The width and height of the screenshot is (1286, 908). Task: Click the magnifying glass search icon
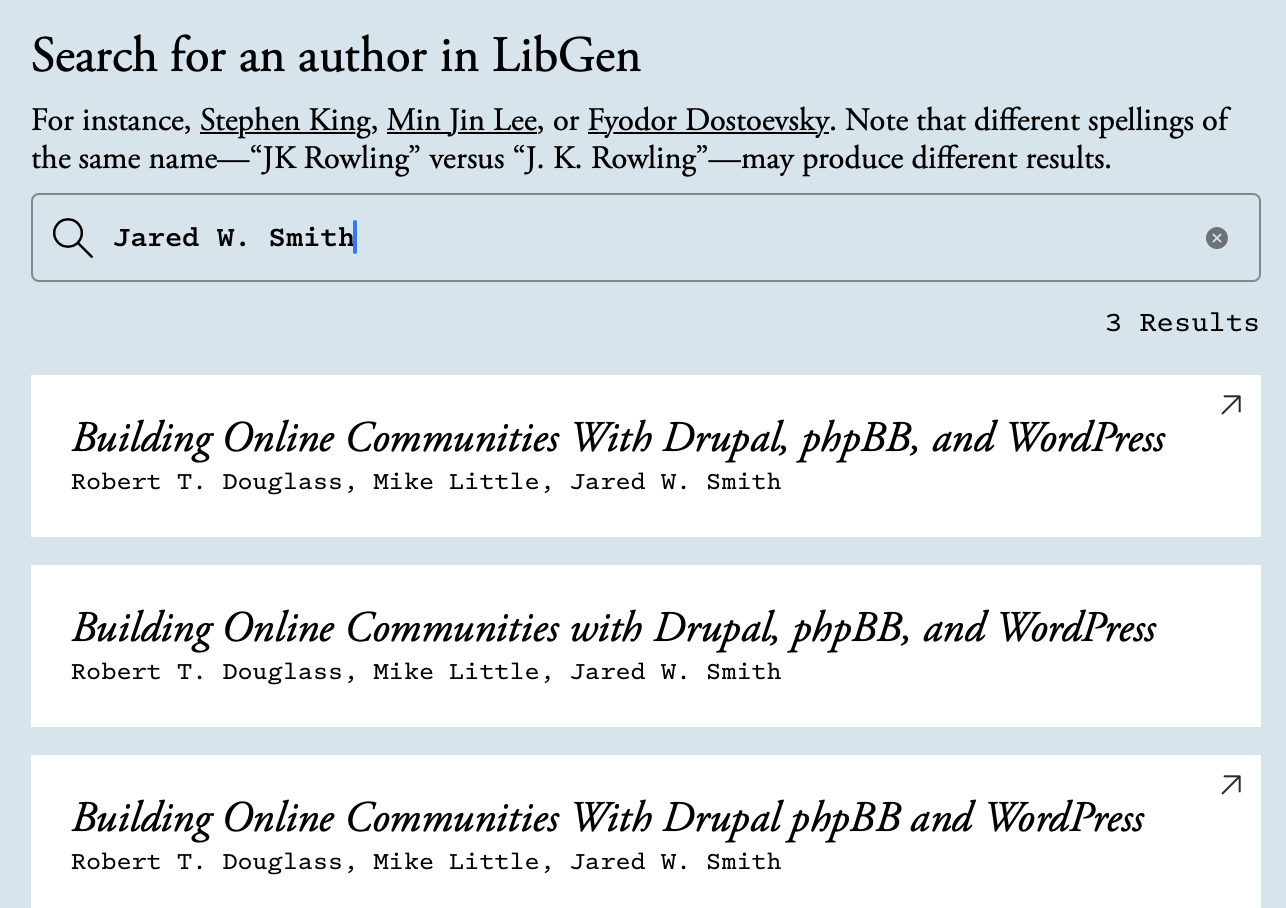pyautogui.click(x=72, y=238)
